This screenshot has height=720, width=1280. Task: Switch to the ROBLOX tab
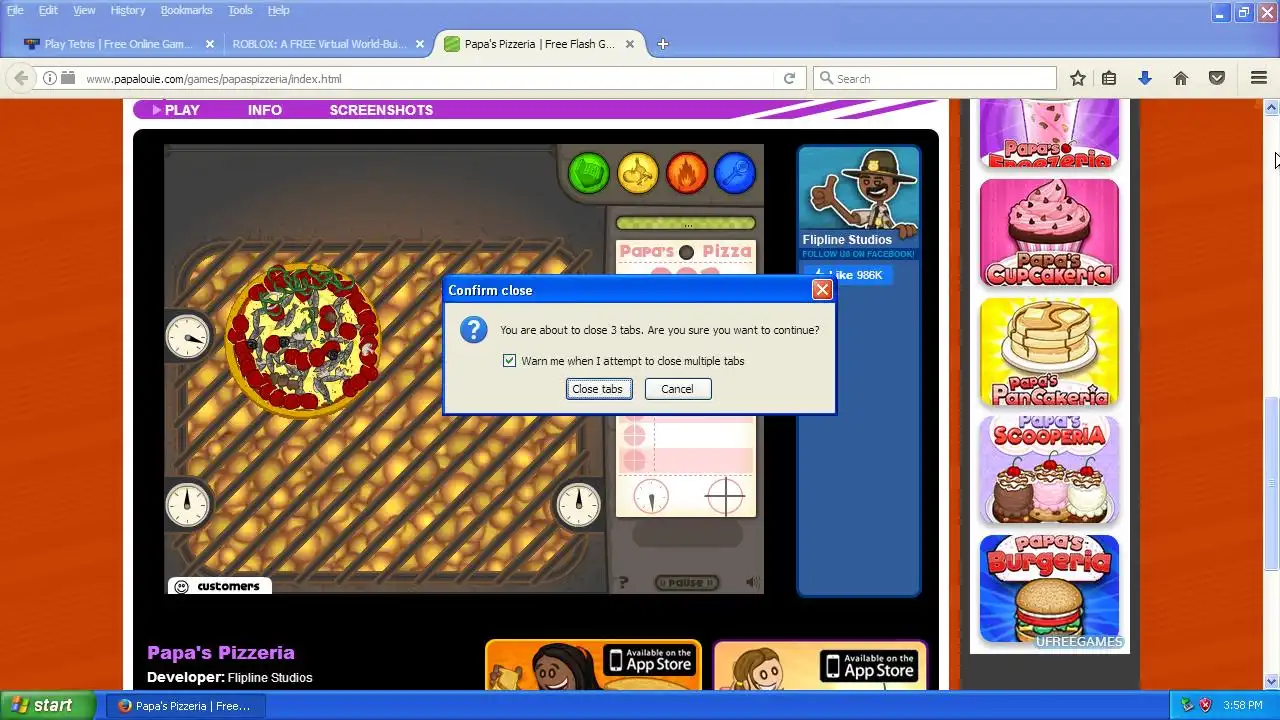pos(320,44)
